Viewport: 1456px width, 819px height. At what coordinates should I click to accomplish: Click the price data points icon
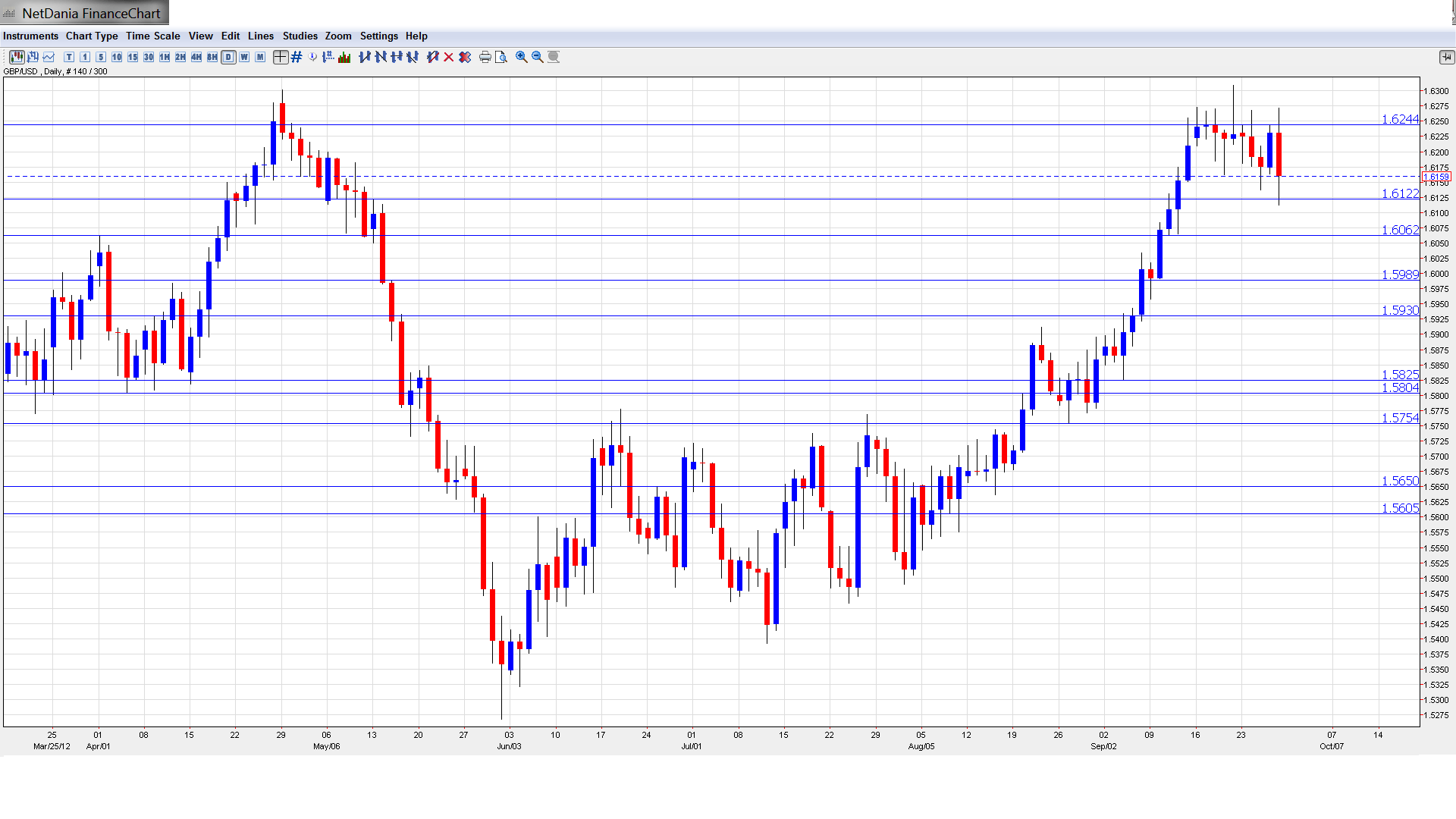pyautogui.click(x=328, y=57)
